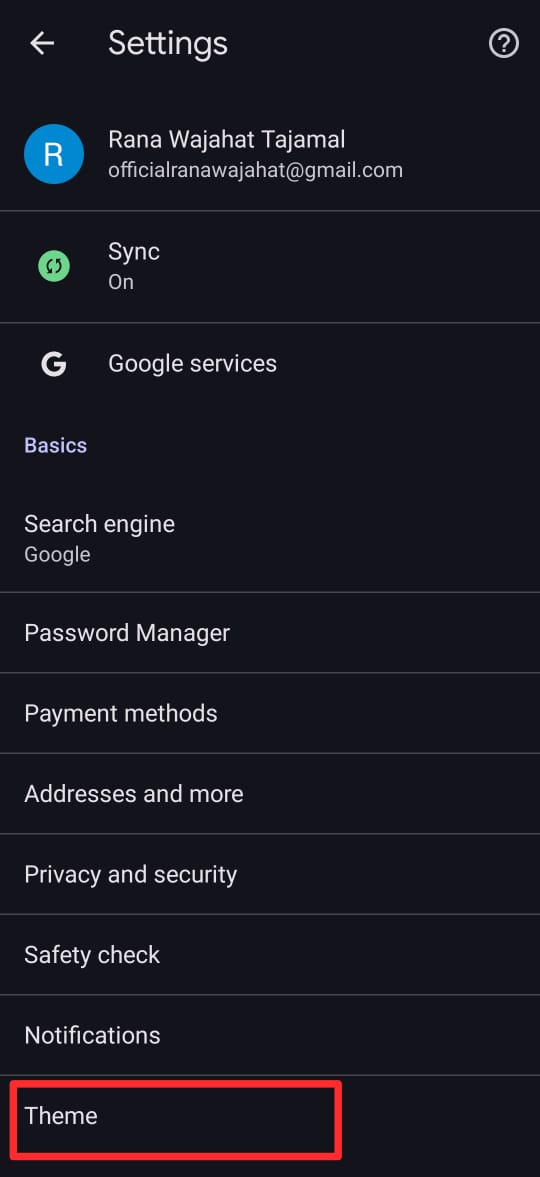Open Notifications settings
540x1177 pixels.
click(x=270, y=1035)
